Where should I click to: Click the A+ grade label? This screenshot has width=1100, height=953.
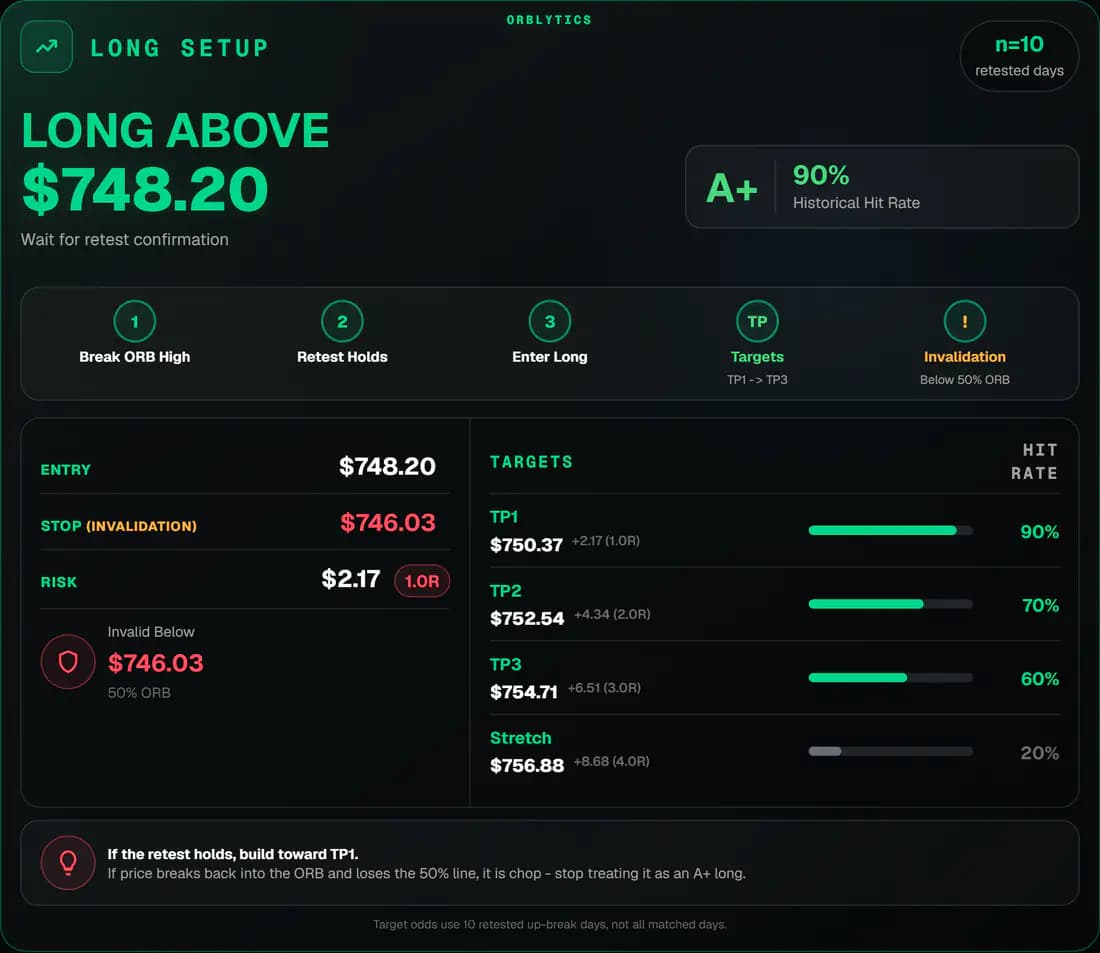[732, 188]
